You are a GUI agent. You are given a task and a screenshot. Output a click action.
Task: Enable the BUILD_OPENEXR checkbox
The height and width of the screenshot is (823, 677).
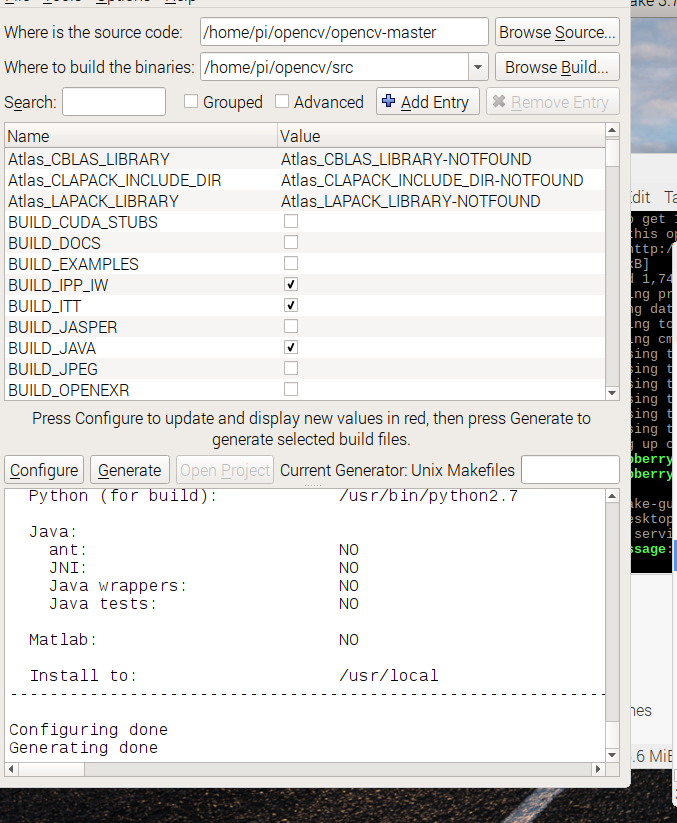pos(291,389)
